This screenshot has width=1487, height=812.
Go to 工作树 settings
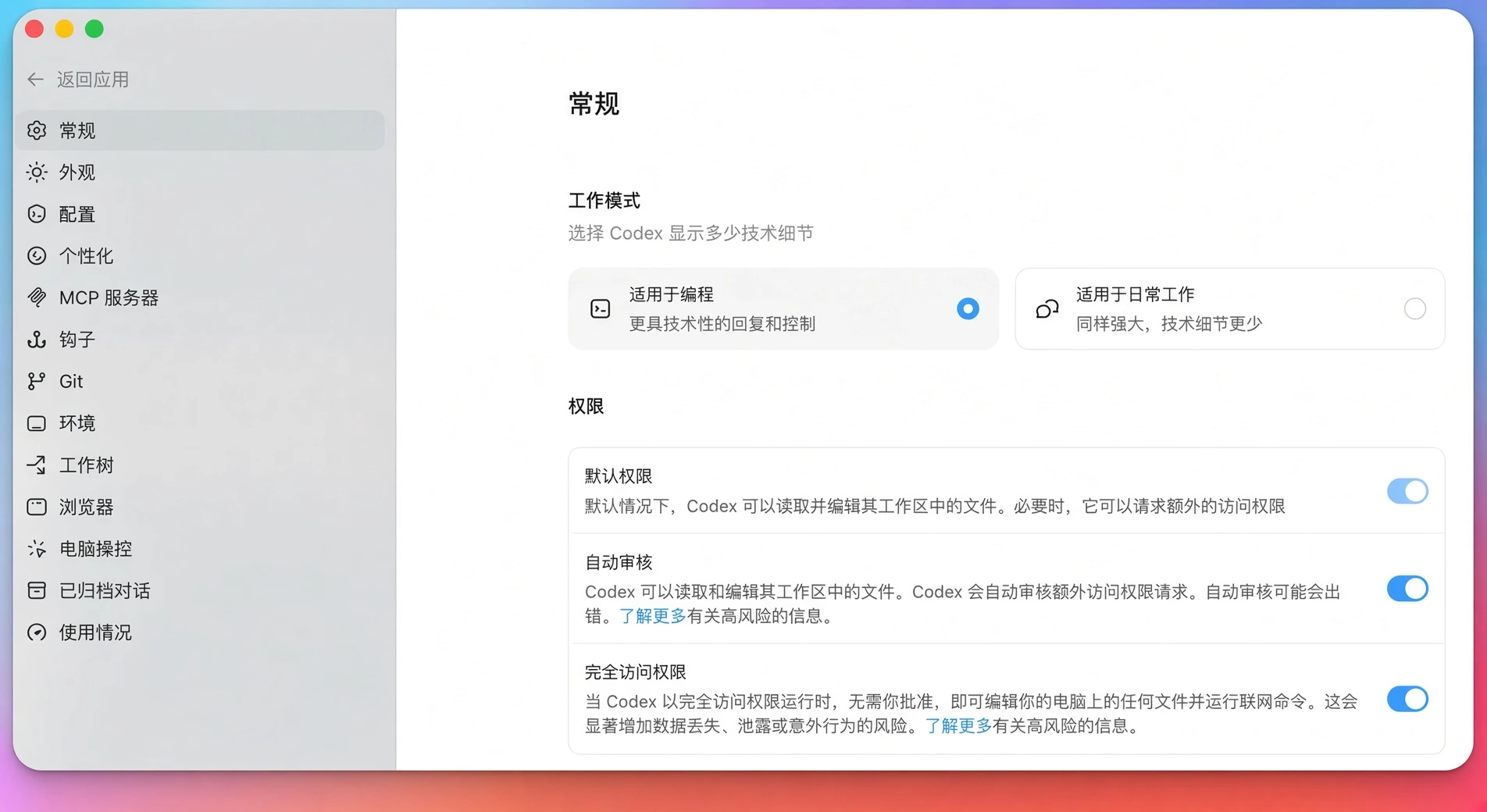200,465
